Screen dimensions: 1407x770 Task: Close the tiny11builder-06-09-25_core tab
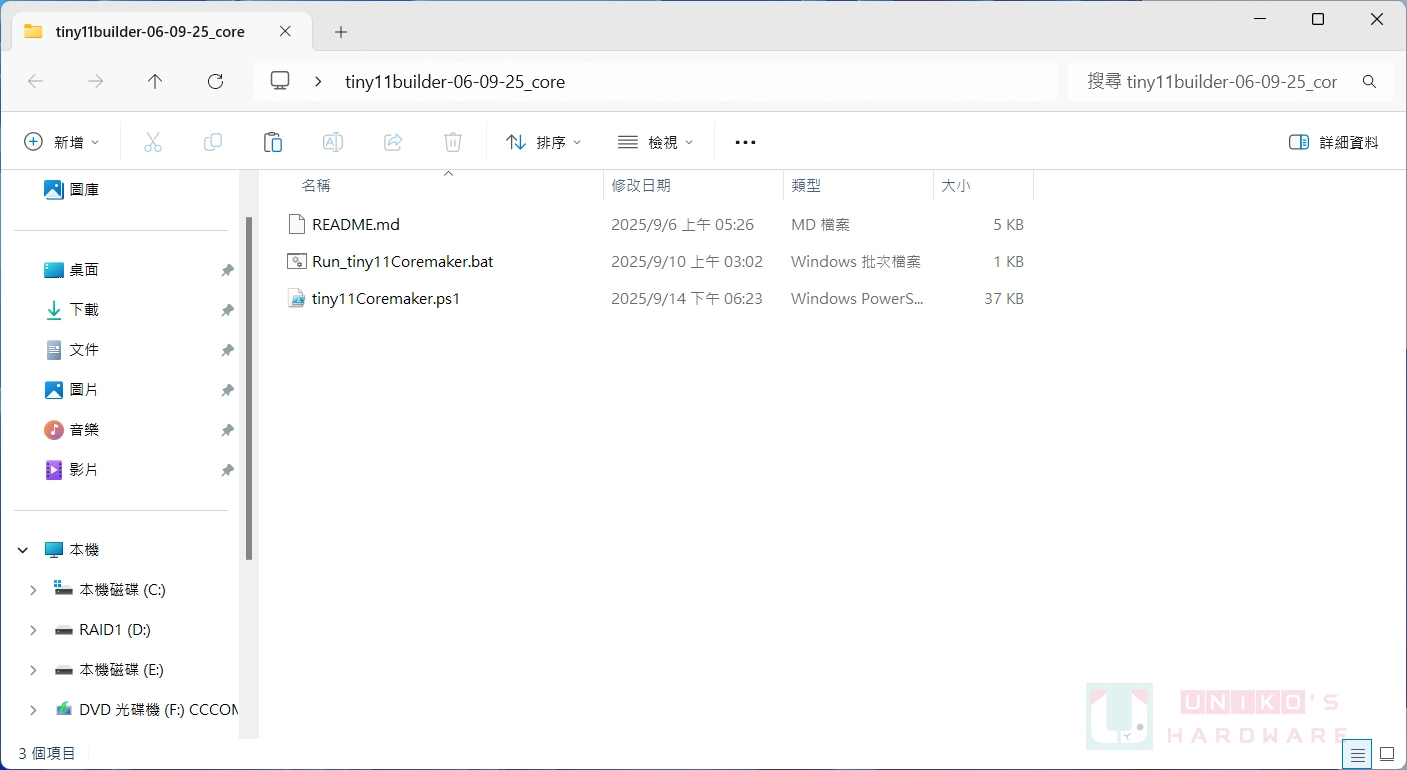[285, 32]
